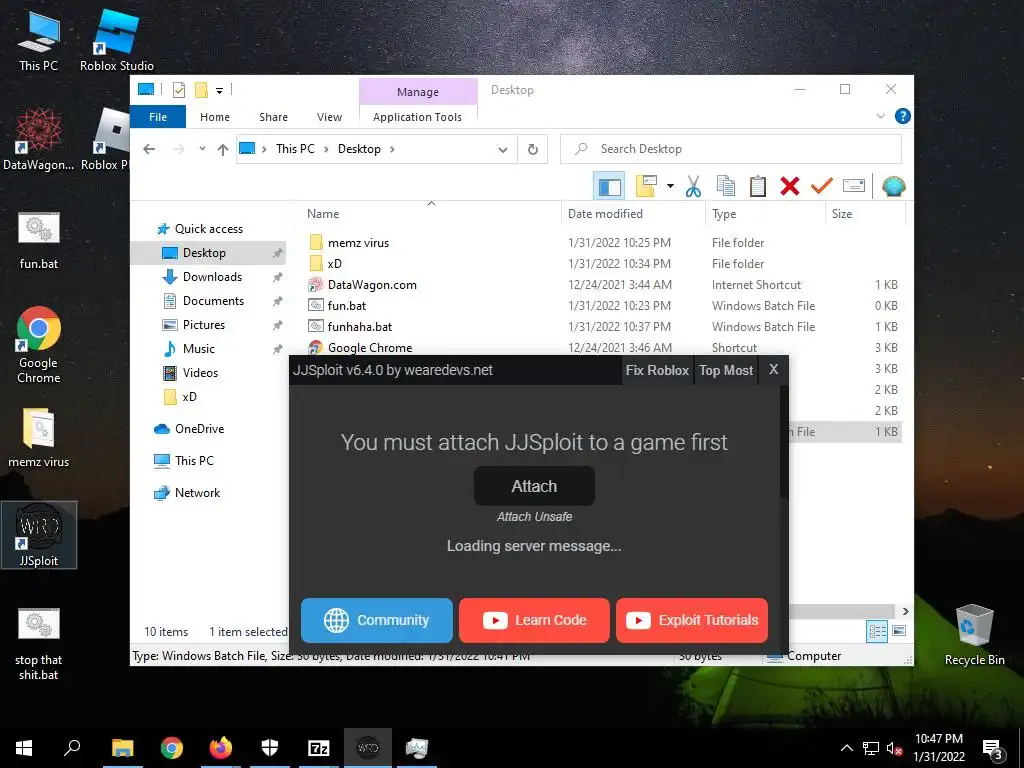The width and height of the screenshot is (1024, 768).
Task: Toggle Top Most in JJSploit
Action: 726,370
